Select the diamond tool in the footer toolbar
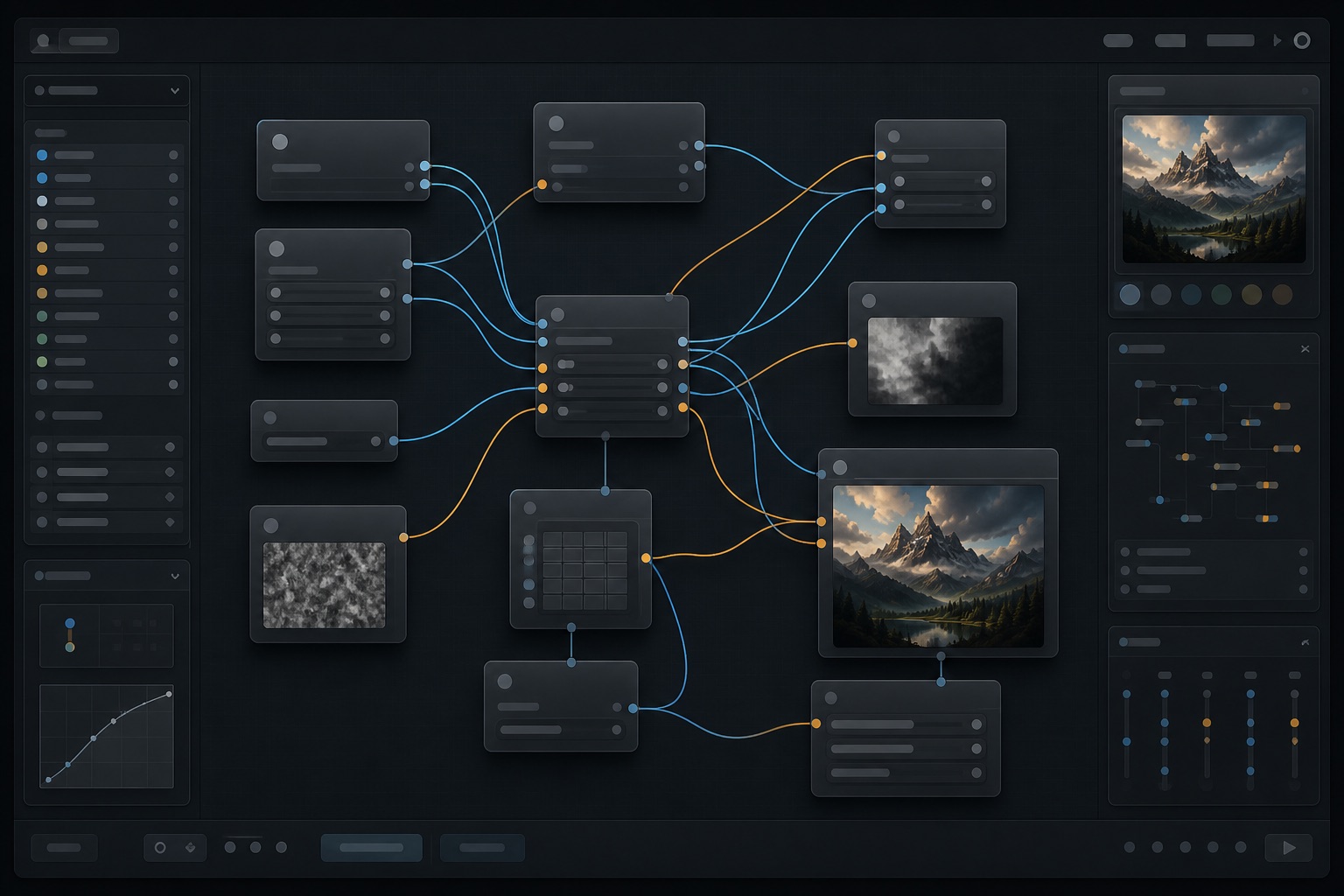The width and height of the screenshot is (1344, 896). coord(190,847)
